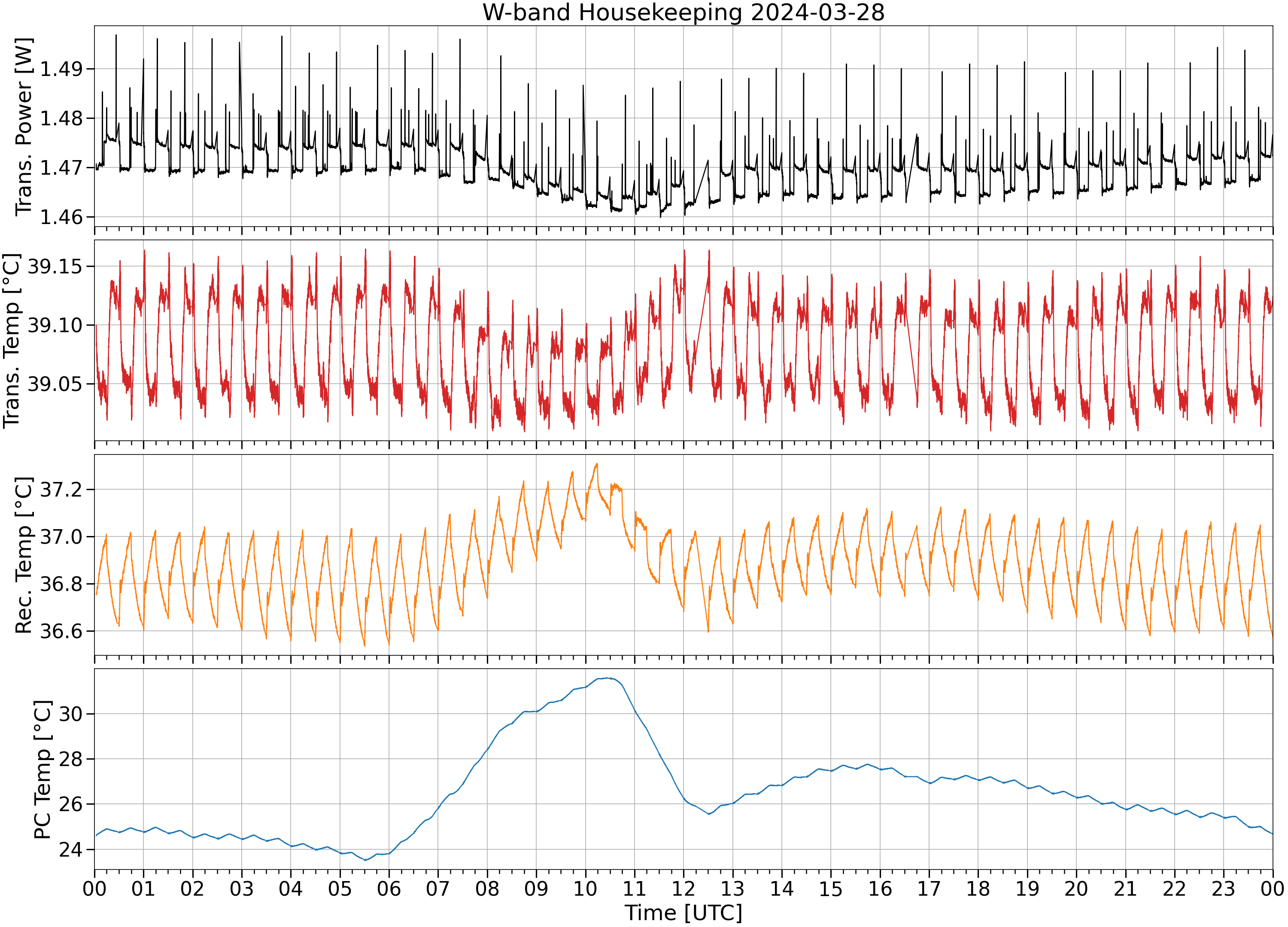Click hour label 19 on time axis

(1027, 888)
